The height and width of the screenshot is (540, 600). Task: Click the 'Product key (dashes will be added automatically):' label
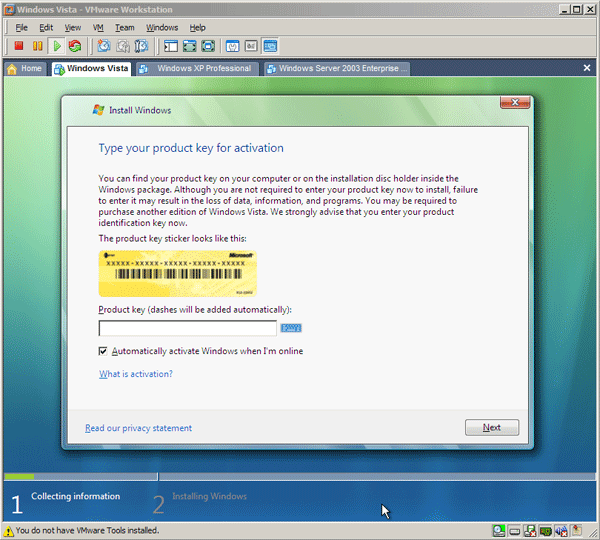tap(195, 310)
